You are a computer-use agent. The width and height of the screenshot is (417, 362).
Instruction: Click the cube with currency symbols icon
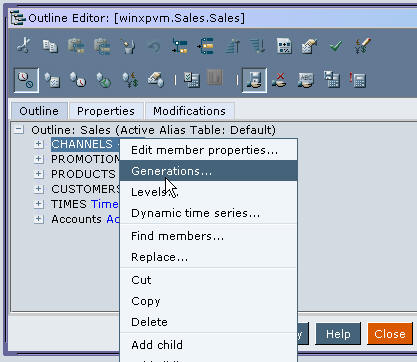[130, 80]
